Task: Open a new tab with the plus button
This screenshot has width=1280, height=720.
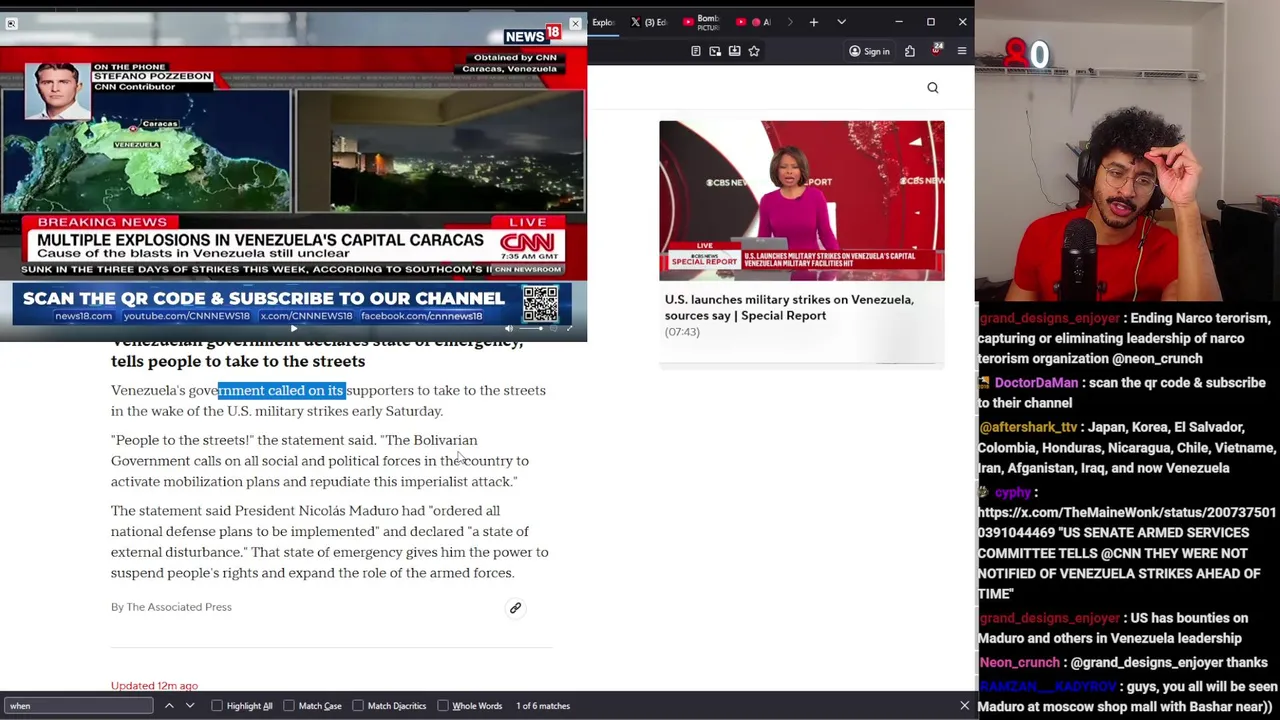Action: coord(814,22)
